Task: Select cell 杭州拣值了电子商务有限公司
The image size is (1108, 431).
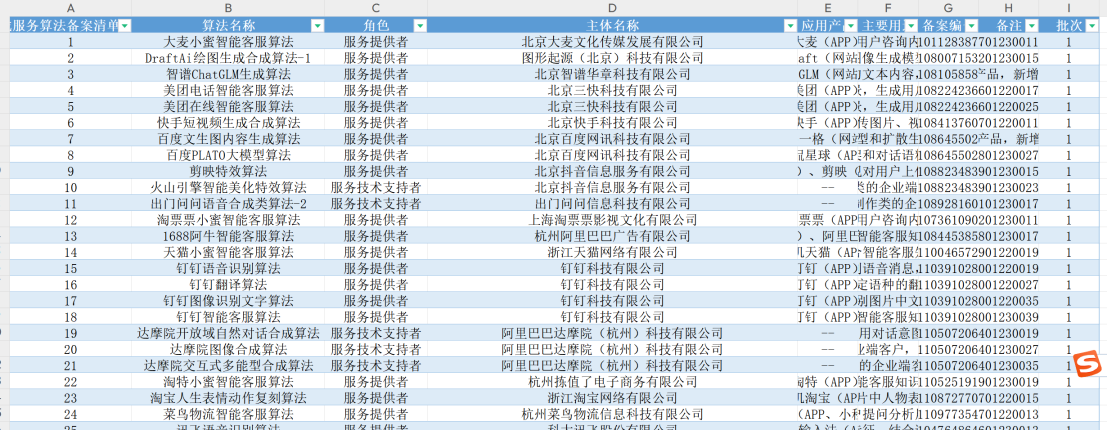Action: tap(612, 382)
